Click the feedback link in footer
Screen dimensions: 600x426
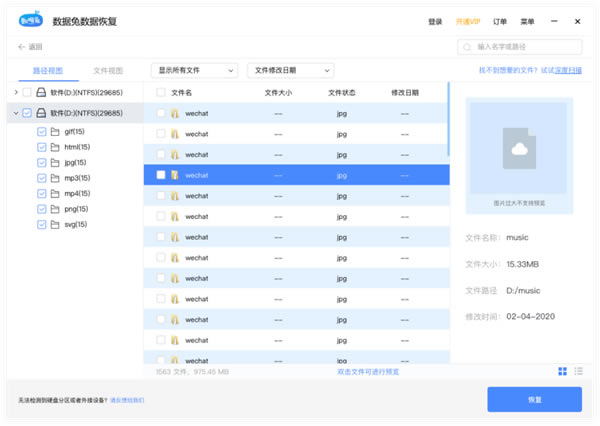point(127,400)
